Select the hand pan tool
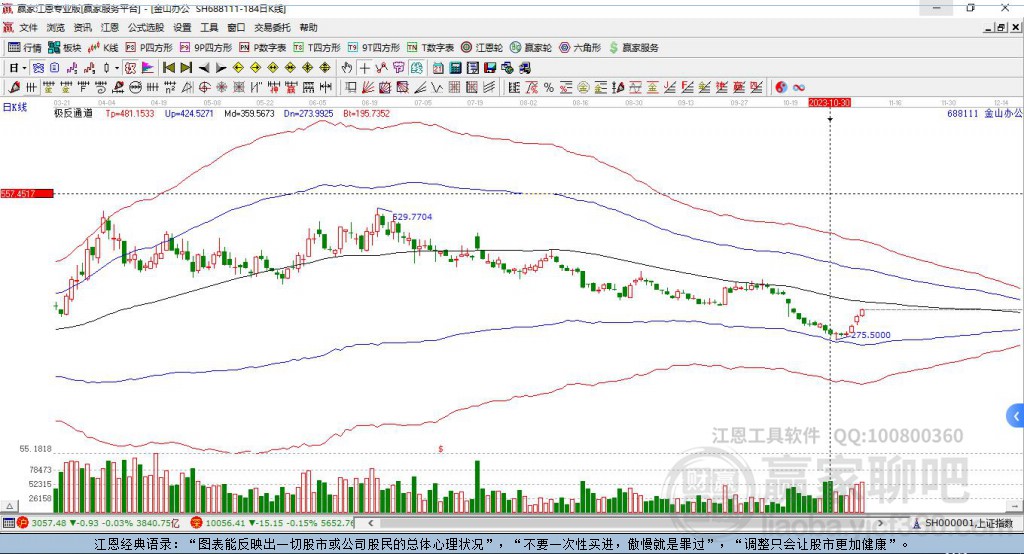 (x=347, y=68)
